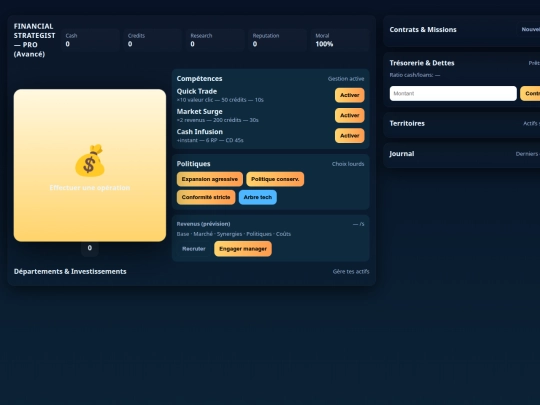Click the Credits stat box

153,40
